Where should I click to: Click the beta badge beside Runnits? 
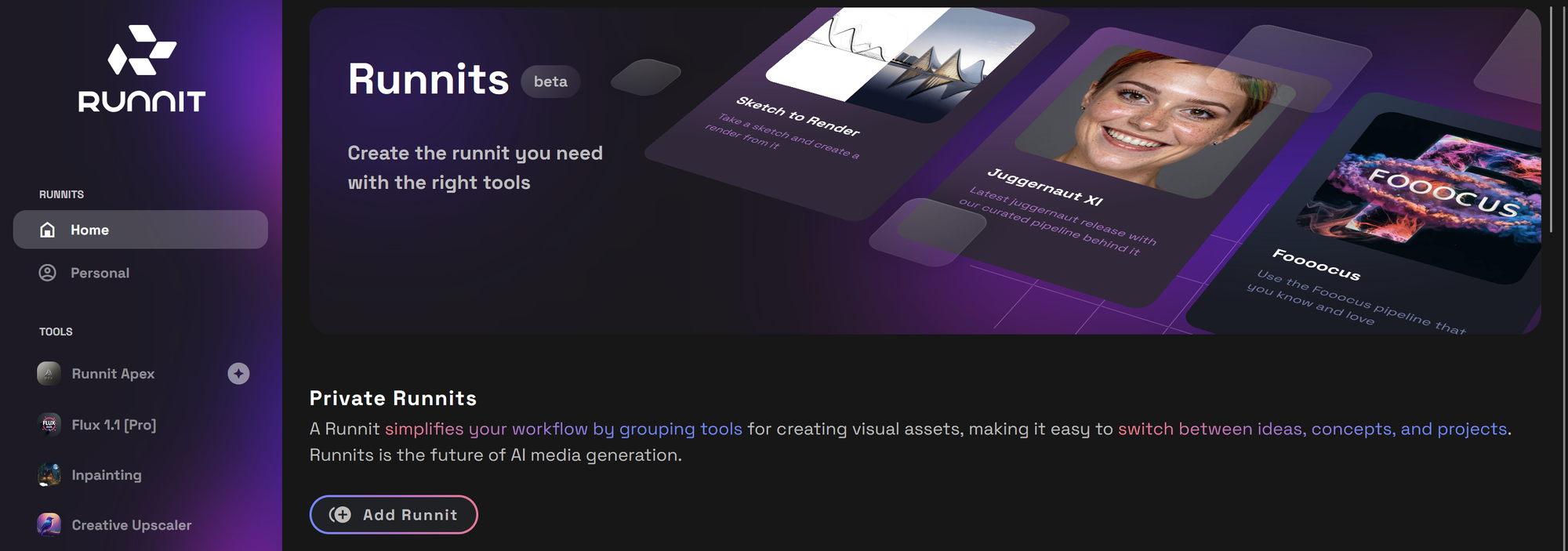(550, 82)
